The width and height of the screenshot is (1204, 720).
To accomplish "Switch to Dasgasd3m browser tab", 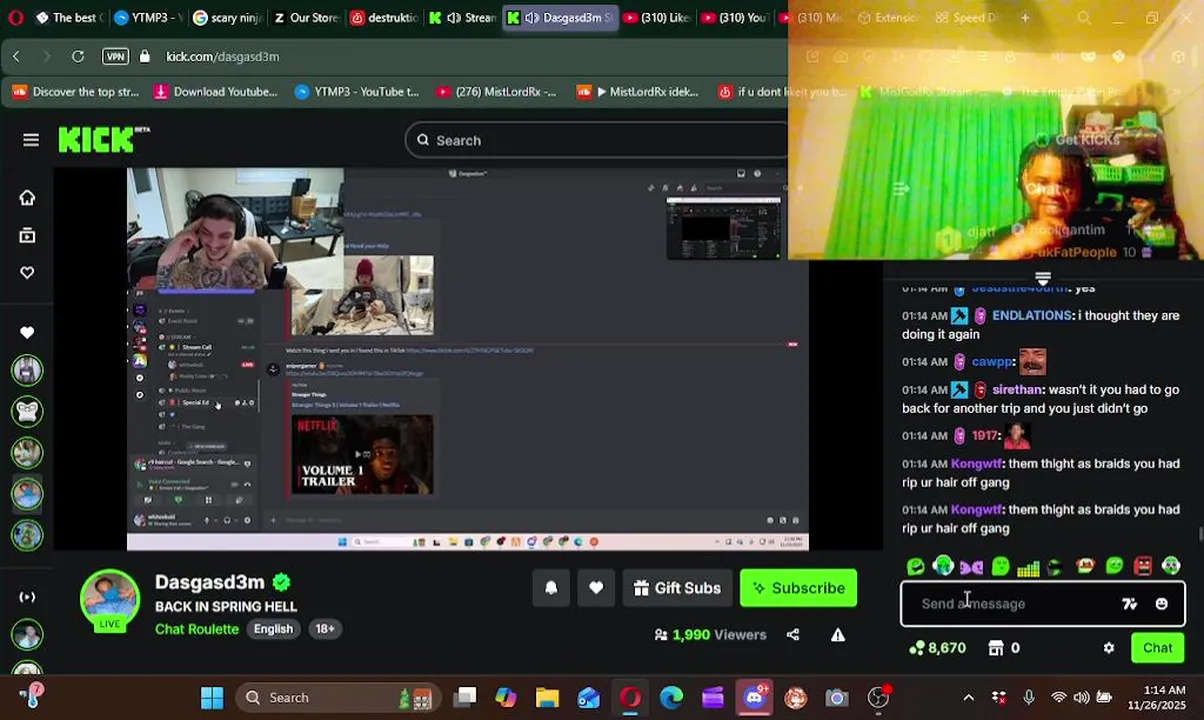I will pyautogui.click(x=560, y=17).
